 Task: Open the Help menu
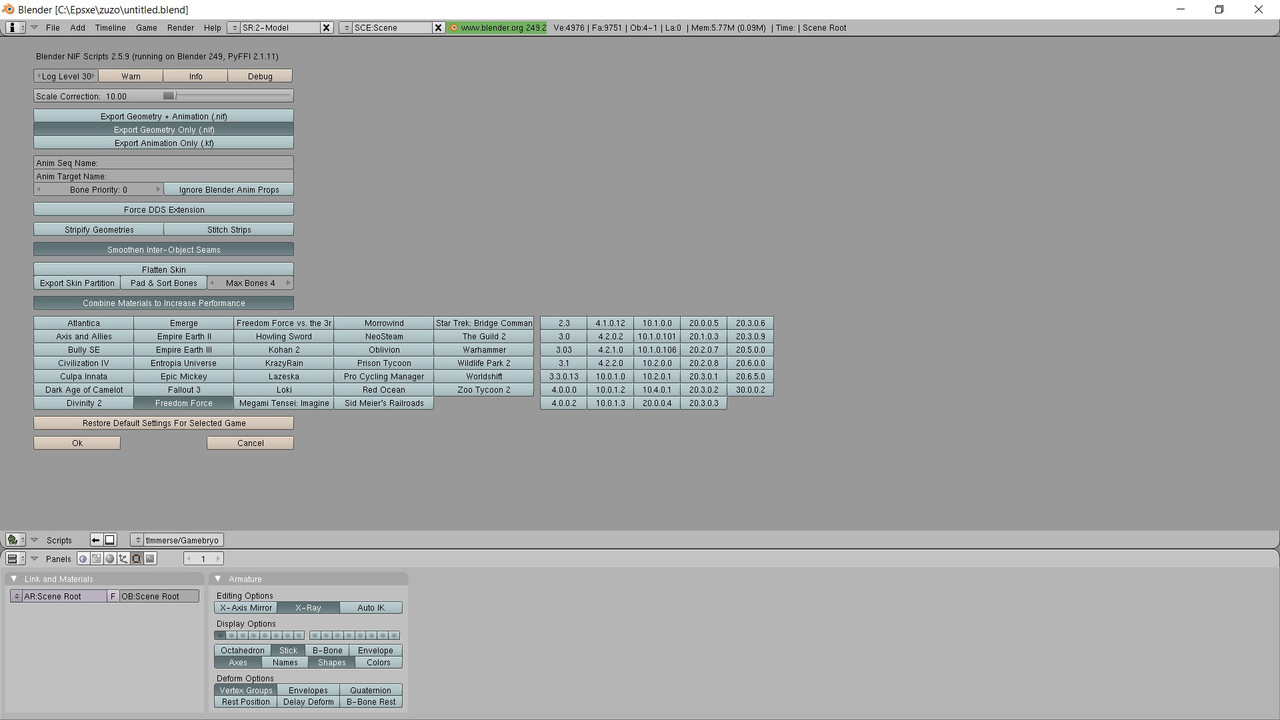click(x=212, y=28)
